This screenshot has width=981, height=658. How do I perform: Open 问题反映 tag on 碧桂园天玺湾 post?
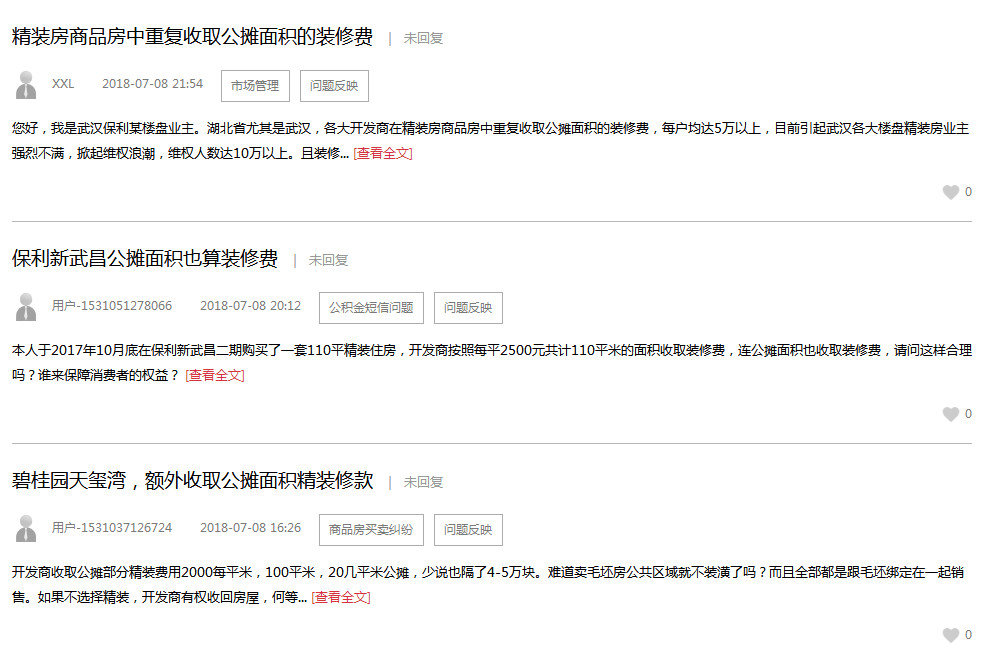click(x=468, y=530)
